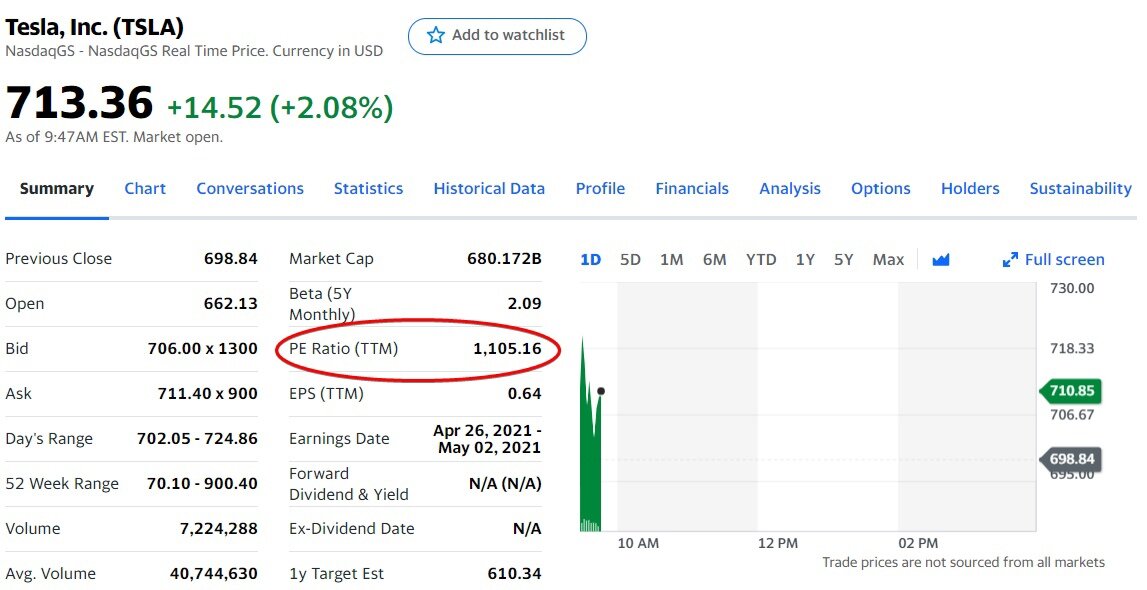Select the Max chart range
1147x590 pixels.
888,260
